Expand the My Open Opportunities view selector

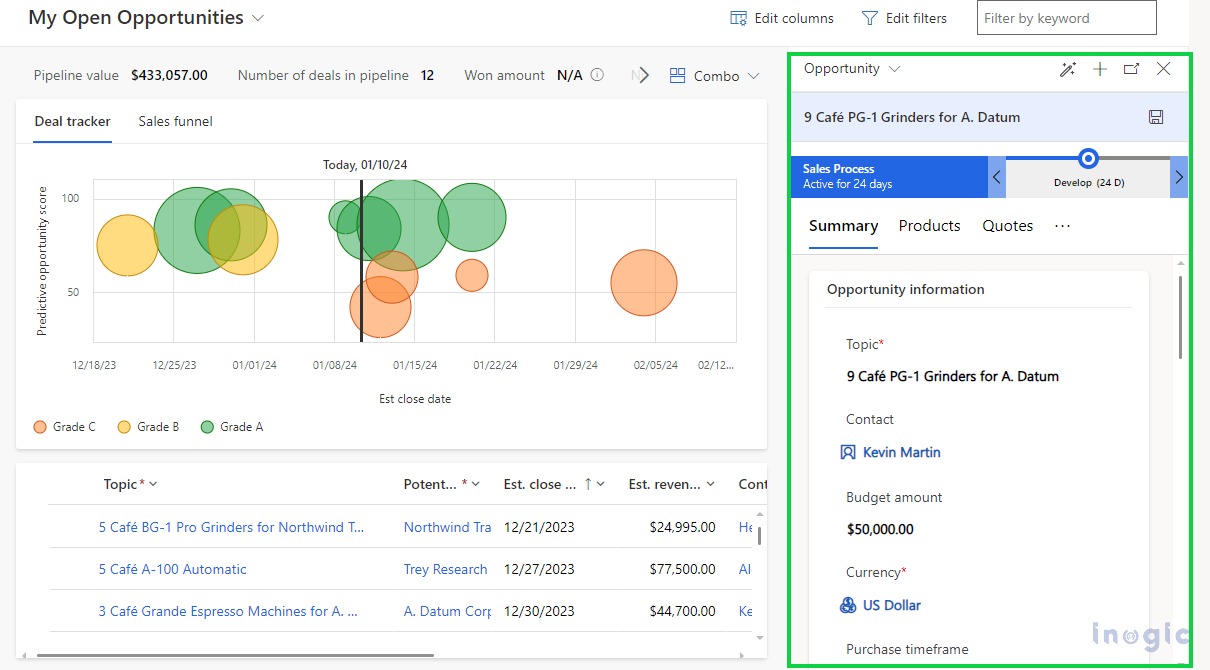tap(258, 18)
